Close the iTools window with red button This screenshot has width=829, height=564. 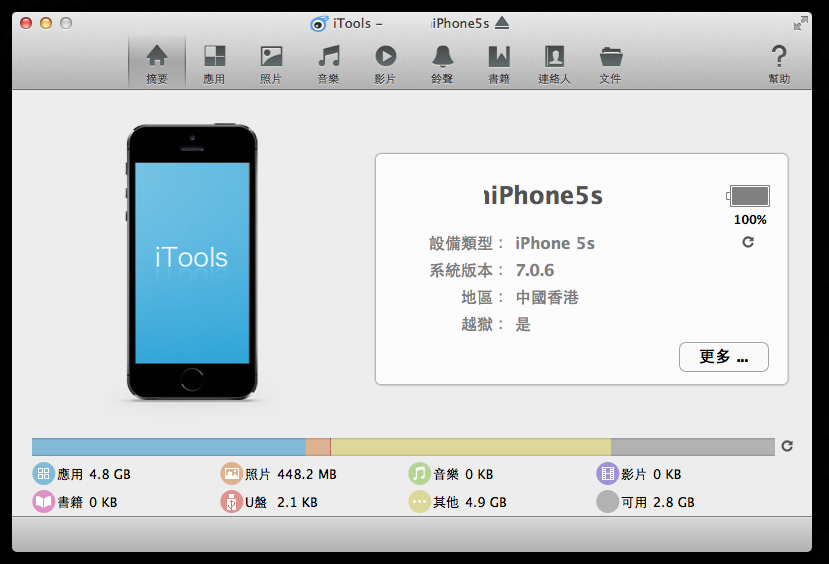[26, 23]
